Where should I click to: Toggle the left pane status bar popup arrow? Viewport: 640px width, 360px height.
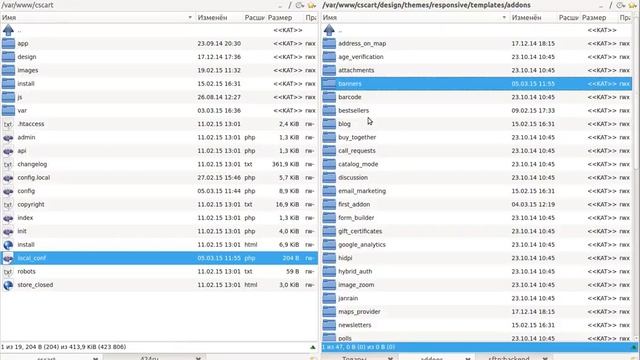tap(313, 347)
